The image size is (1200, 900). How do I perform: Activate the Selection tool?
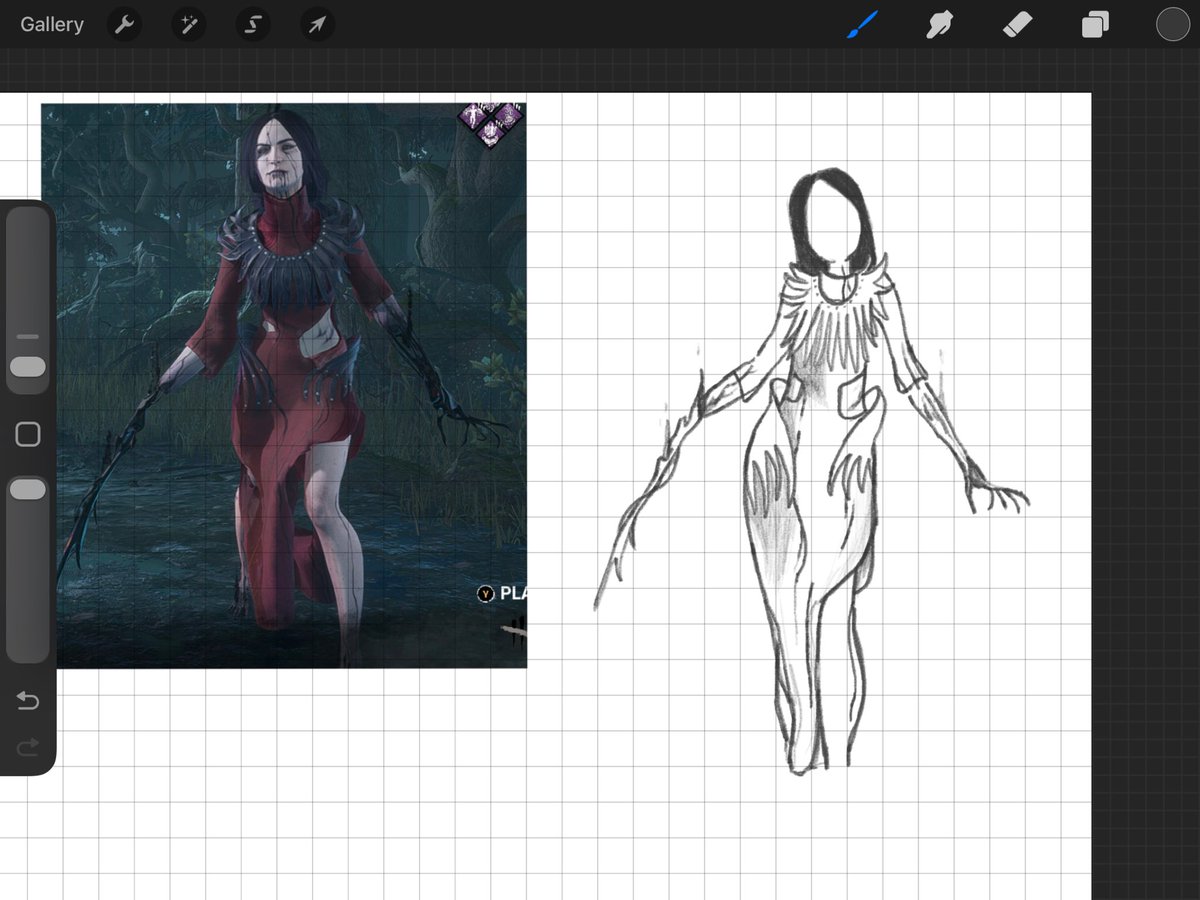click(252, 24)
